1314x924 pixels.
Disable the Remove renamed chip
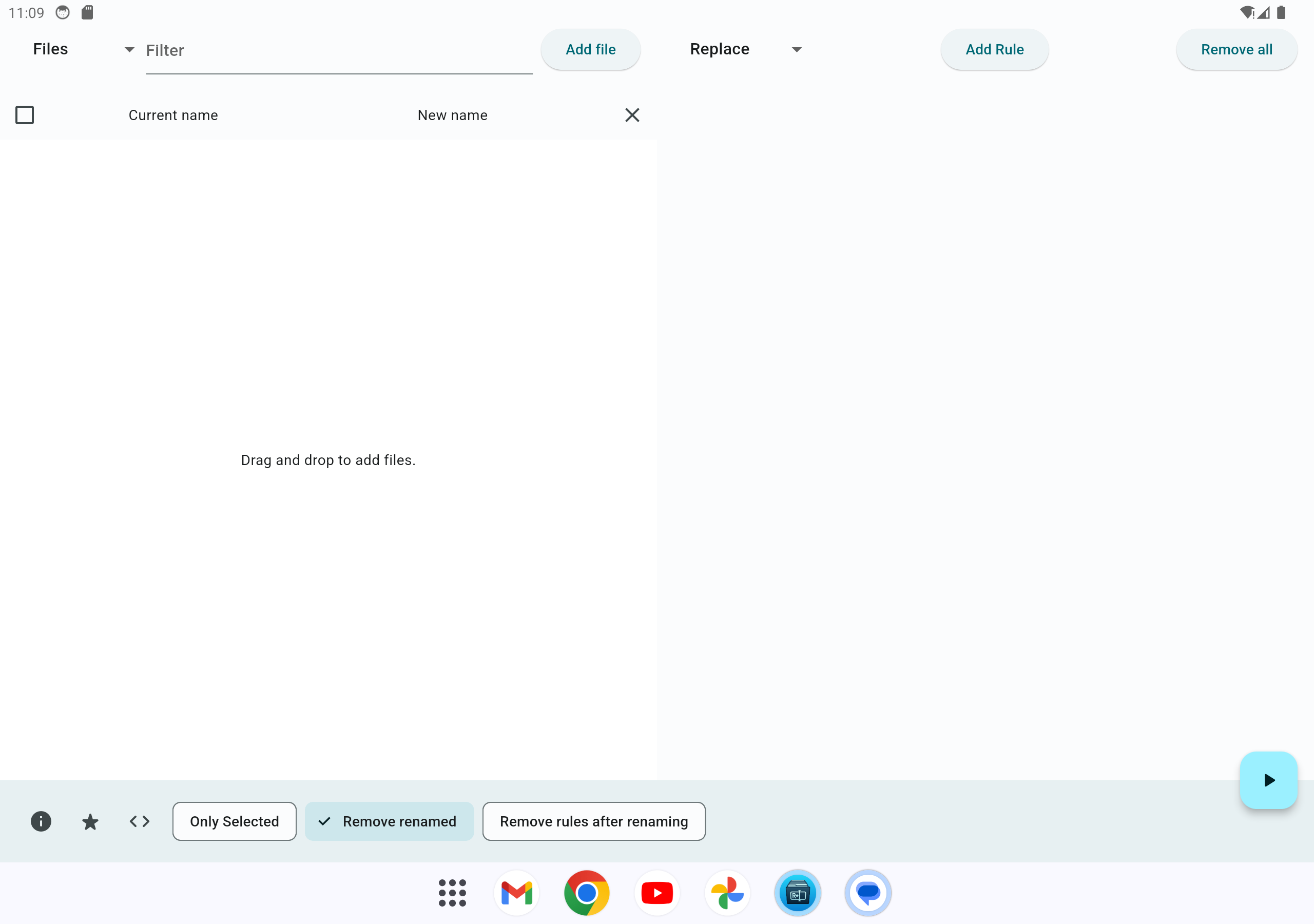point(389,821)
